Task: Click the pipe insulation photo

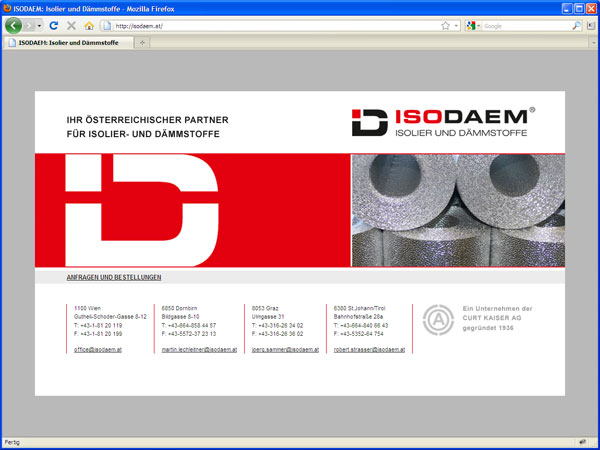Action: pyautogui.click(x=458, y=210)
